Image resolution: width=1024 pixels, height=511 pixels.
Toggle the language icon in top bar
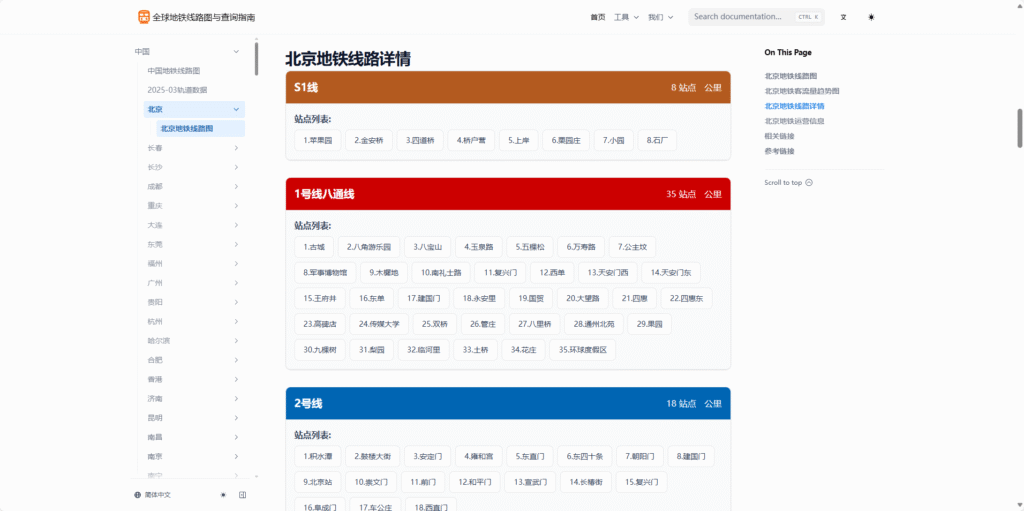pyautogui.click(x=843, y=17)
